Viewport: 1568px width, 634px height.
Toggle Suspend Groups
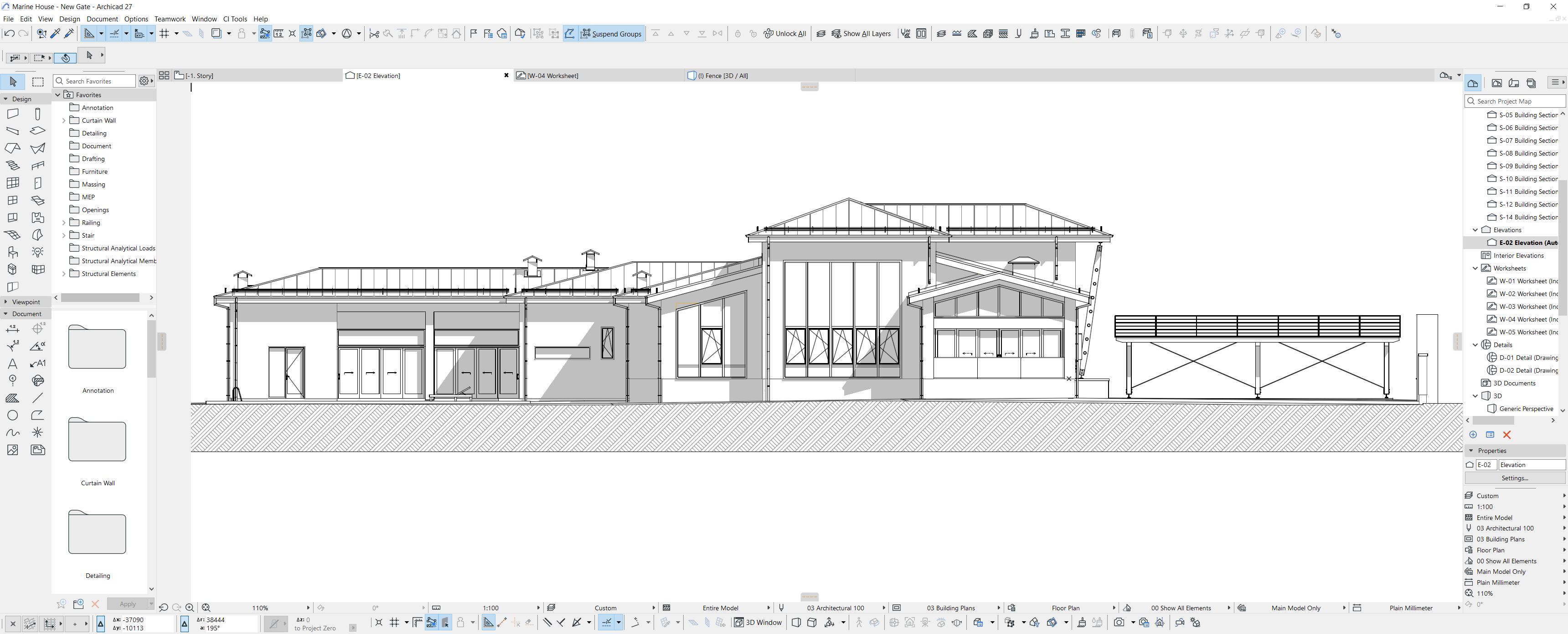(612, 33)
